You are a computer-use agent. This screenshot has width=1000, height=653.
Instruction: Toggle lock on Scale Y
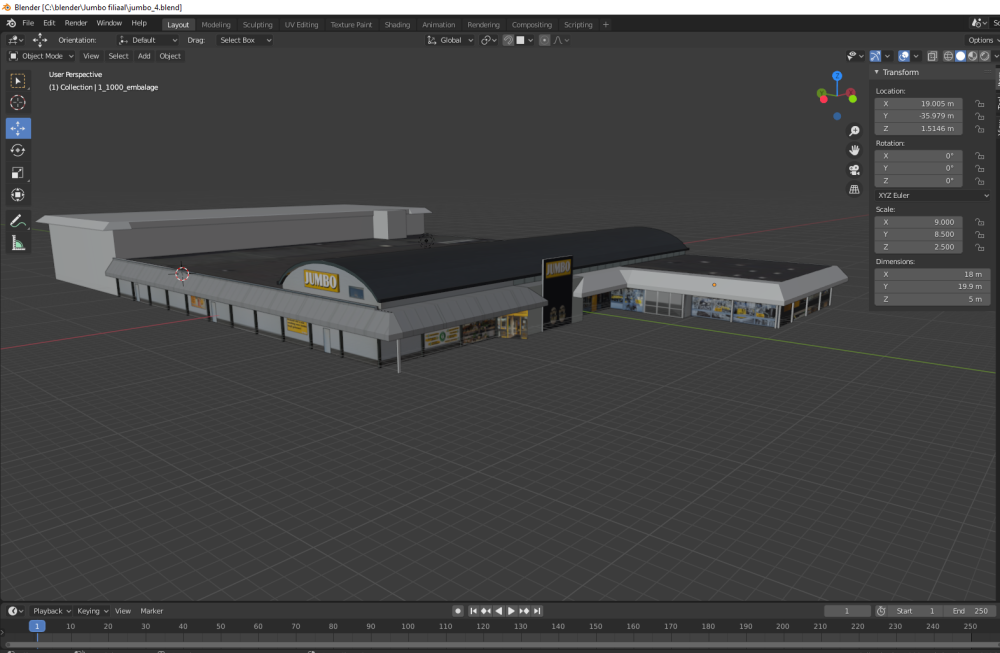(x=980, y=235)
